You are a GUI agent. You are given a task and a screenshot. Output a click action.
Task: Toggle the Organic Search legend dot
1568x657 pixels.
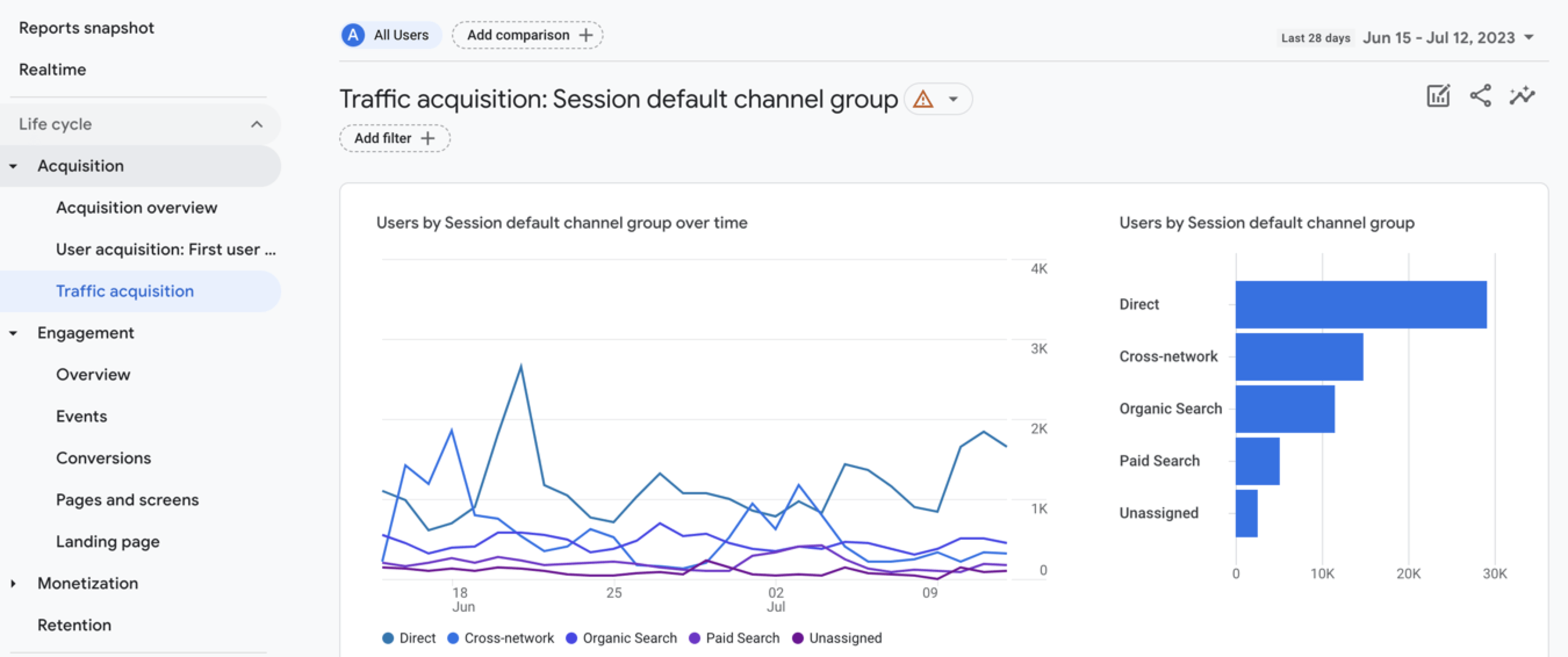pos(571,638)
